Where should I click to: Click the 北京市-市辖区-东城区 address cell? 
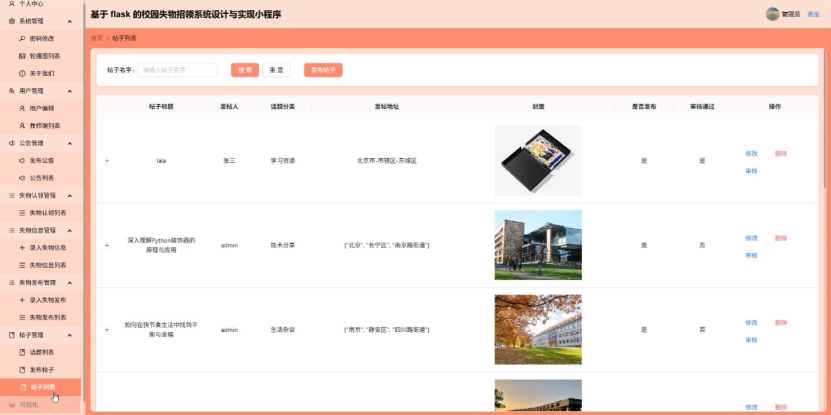386,161
